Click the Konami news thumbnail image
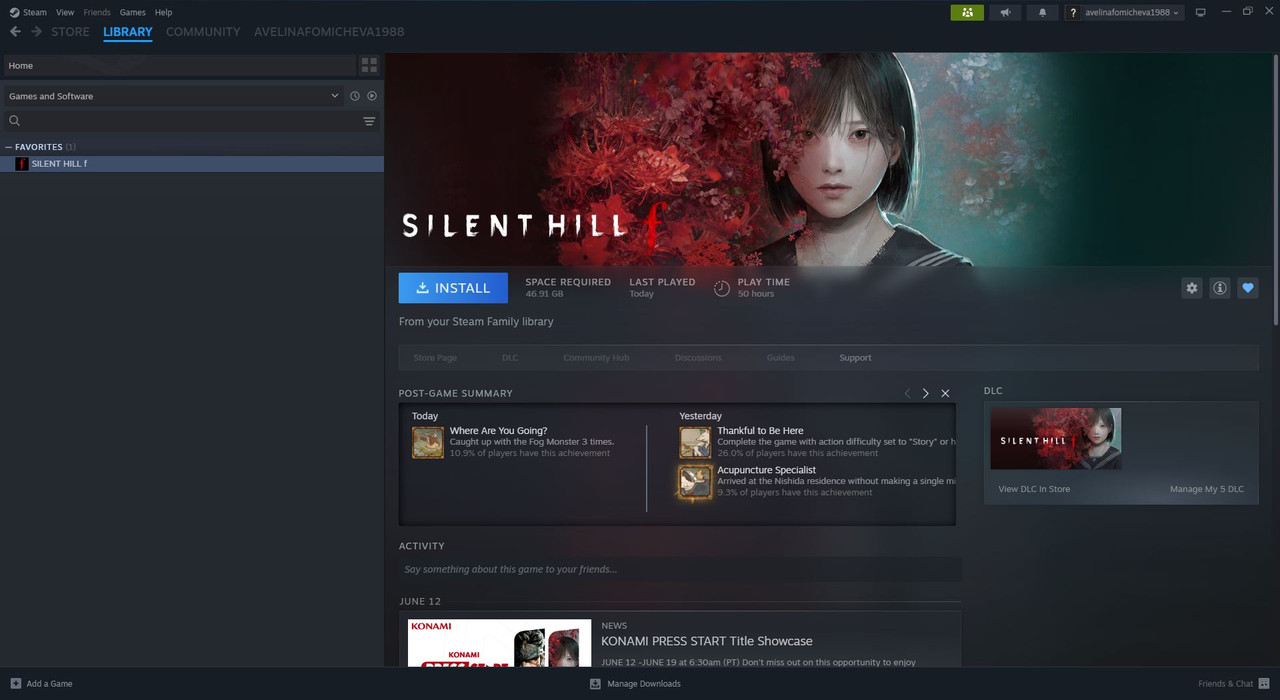 tap(500, 643)
